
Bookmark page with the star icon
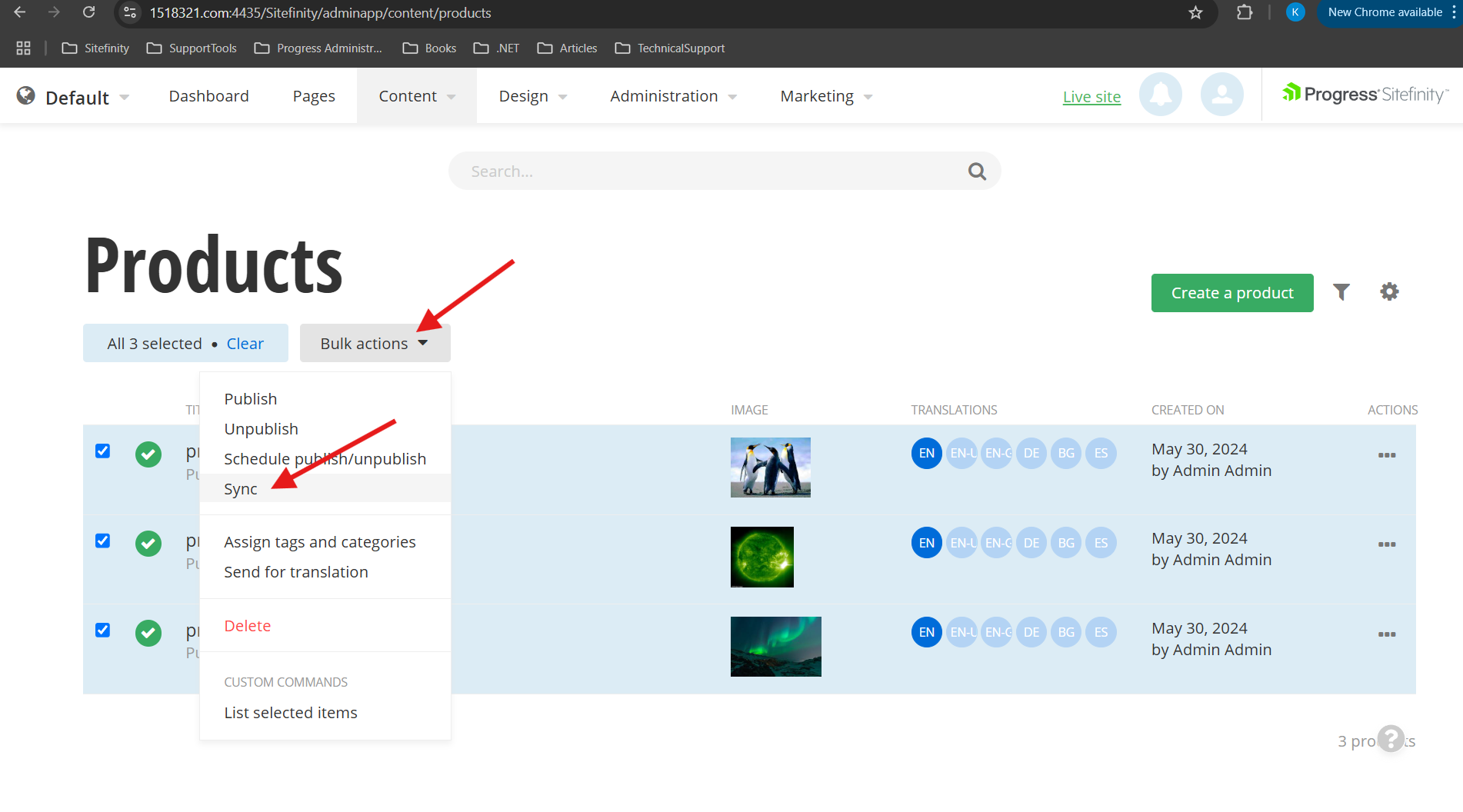1195,13
